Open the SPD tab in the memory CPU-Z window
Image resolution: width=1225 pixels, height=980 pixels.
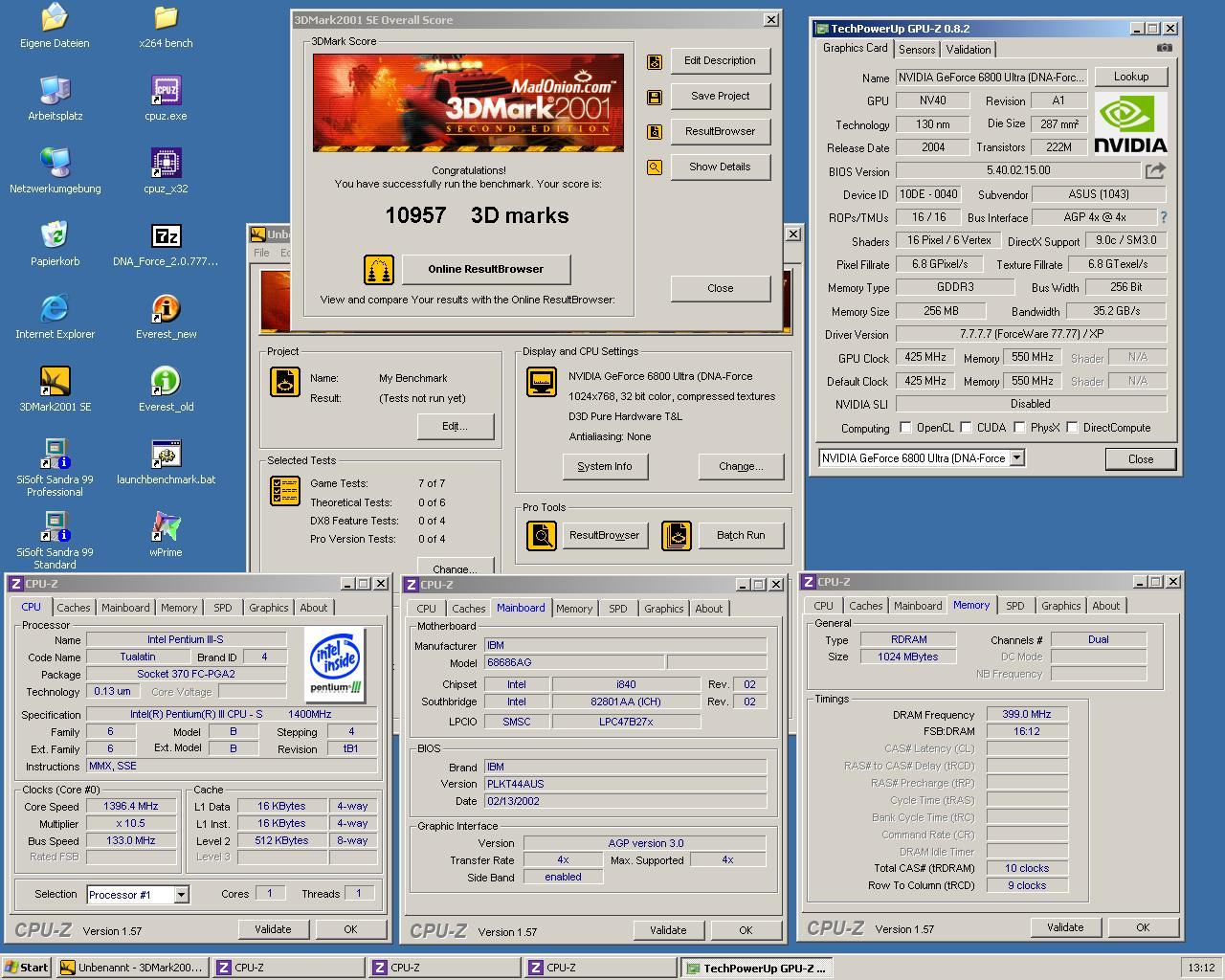1014,606
